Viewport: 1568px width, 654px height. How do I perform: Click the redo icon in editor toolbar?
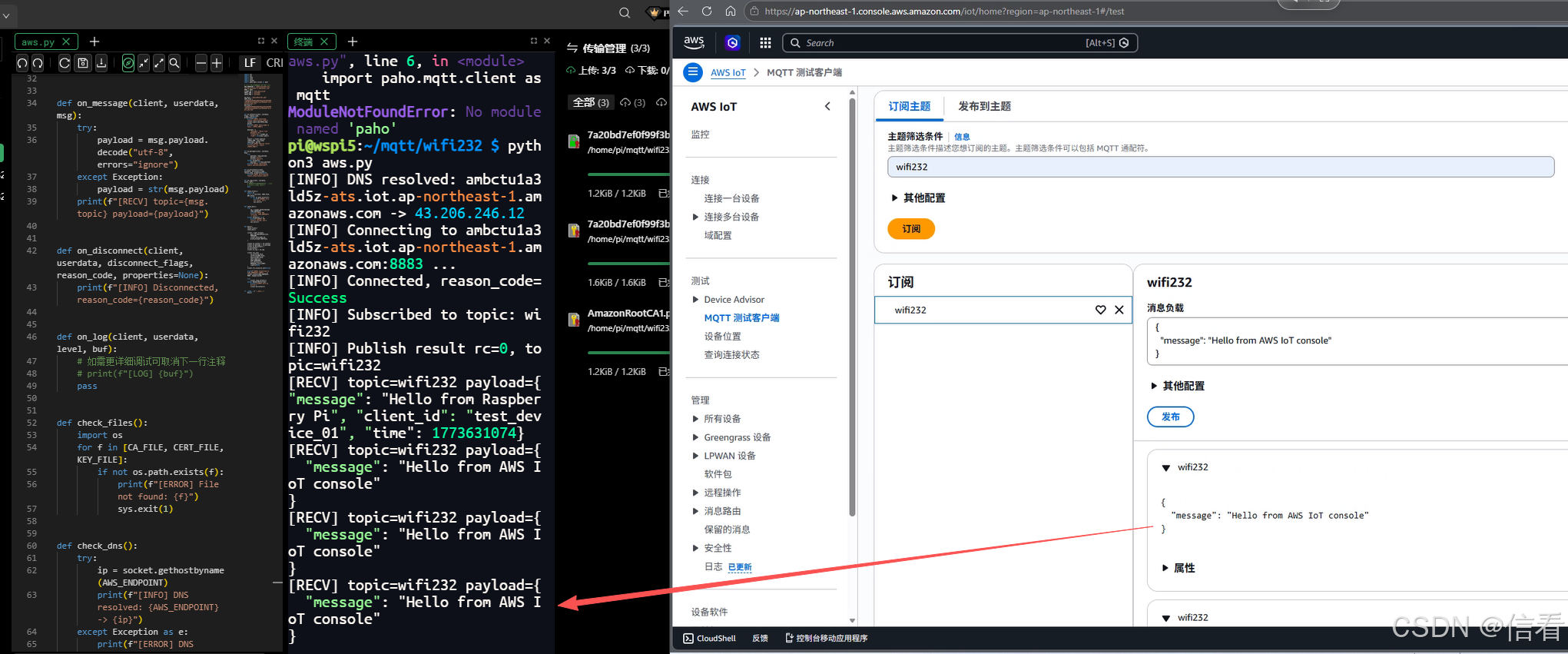click(x=38, y=63)
